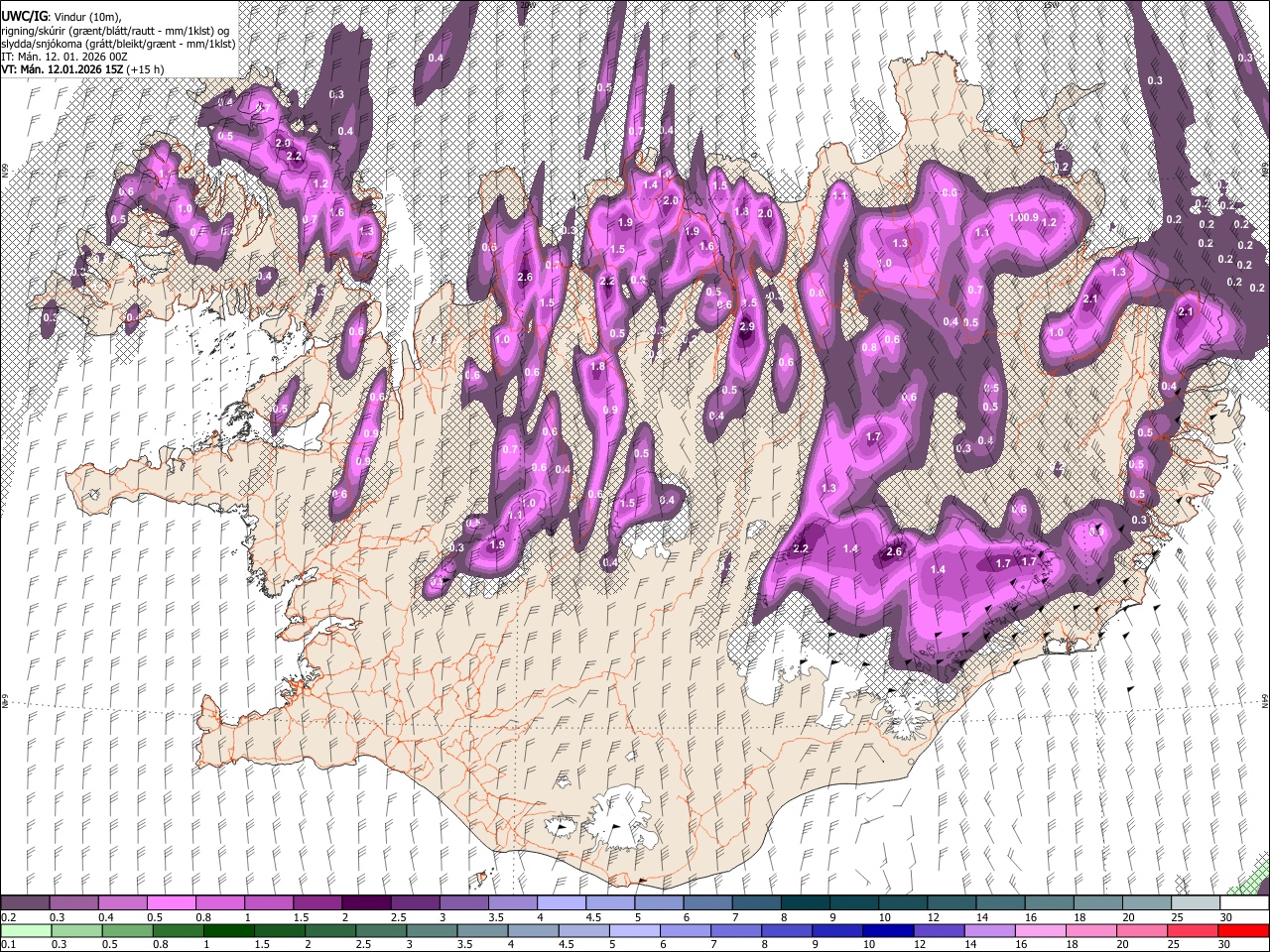
Task: Click the 'VT: Mán. 12.01.2026 15Z' valid time
Action: pyautogui.click(x=63, y=69)
